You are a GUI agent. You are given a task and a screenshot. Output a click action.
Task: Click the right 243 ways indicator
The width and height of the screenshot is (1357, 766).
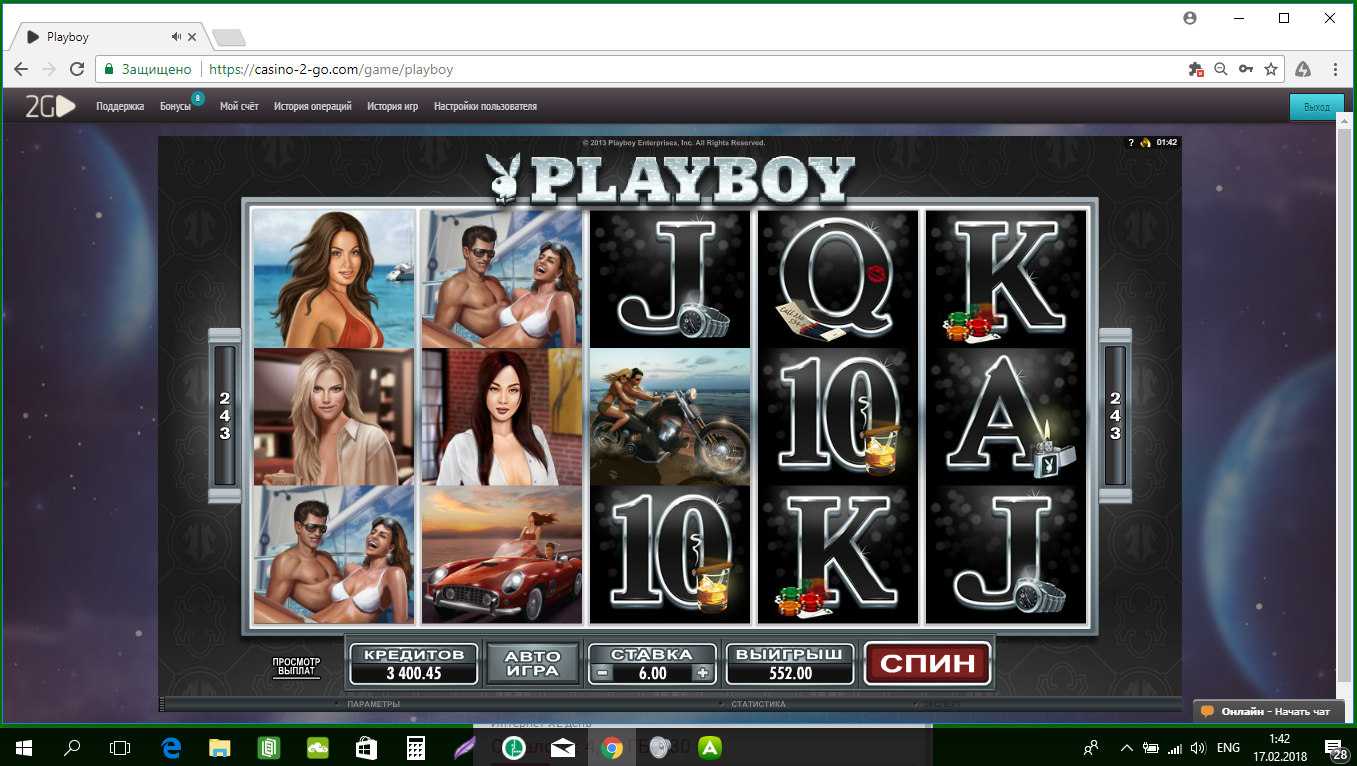click(x=1115, y=416)
